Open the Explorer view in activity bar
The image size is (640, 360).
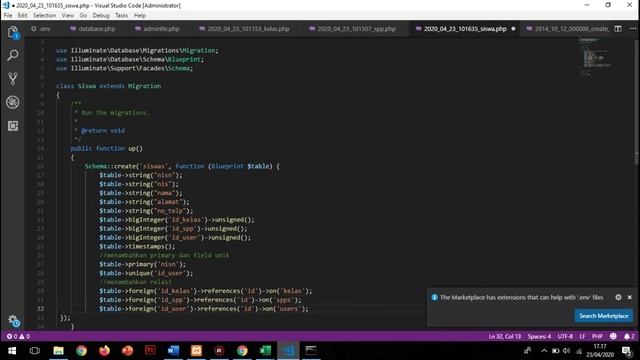pos(13,32)
